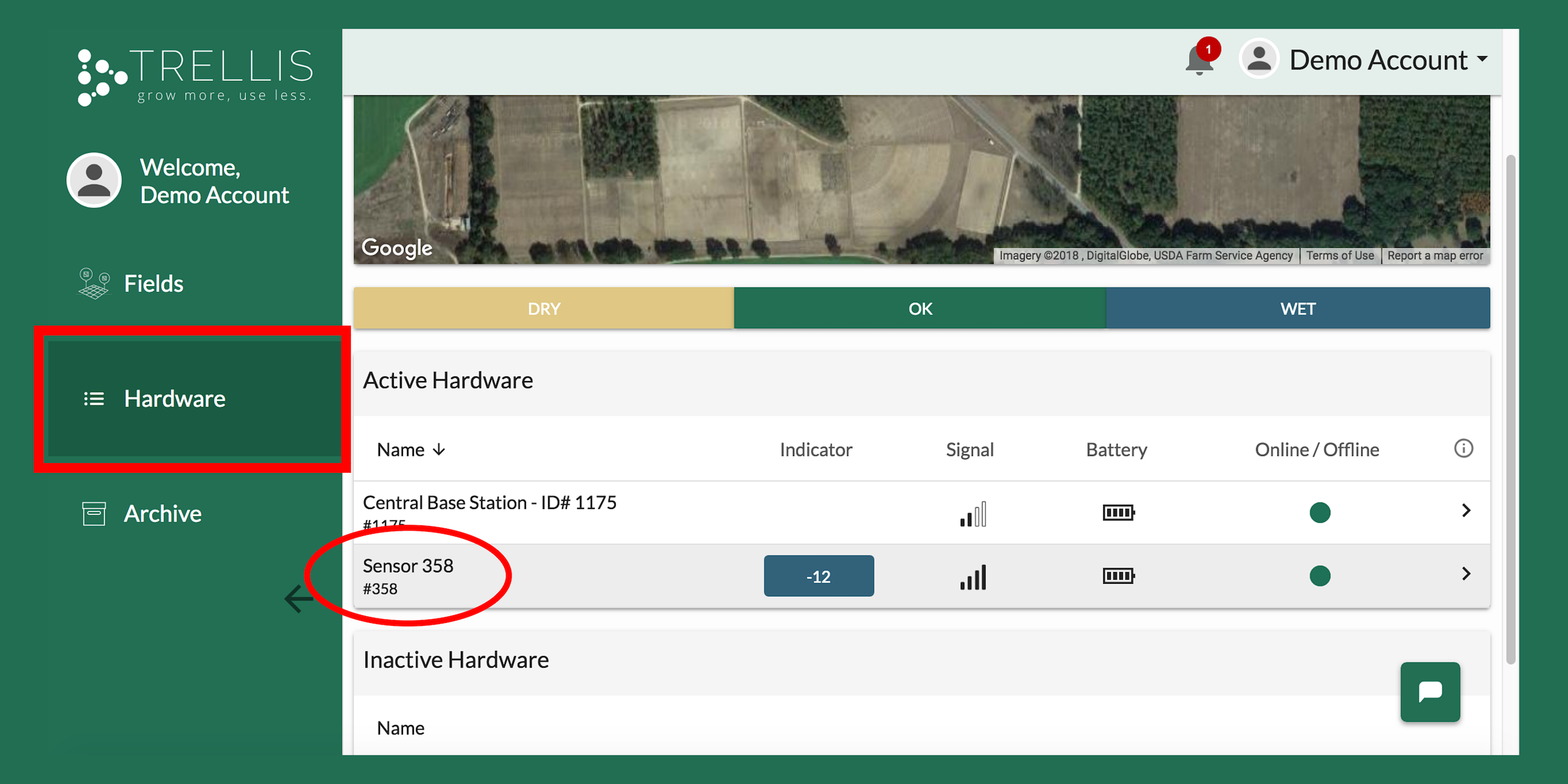Click the Terms of Use map link
Image resolution: width=1568 pixels, height=784 pixels.
coord(1339,256)
